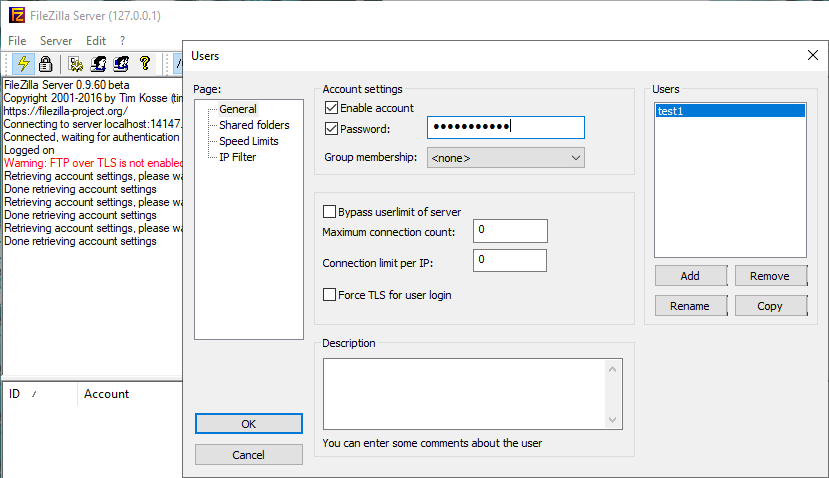Image resolution: width=829 pixels, height=478 pixels.
Task: Enable Bypass userlimit of server
Action: pos(329,212)
